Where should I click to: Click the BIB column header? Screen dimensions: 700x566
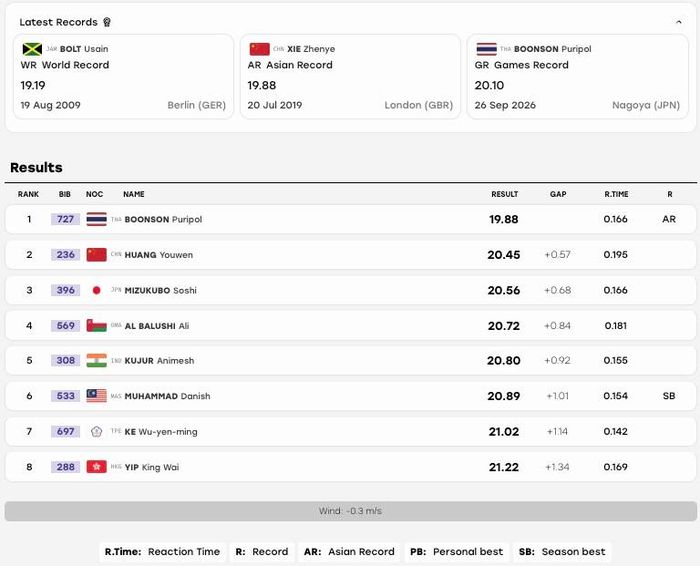pyautogui.click(x=65, y=194)
